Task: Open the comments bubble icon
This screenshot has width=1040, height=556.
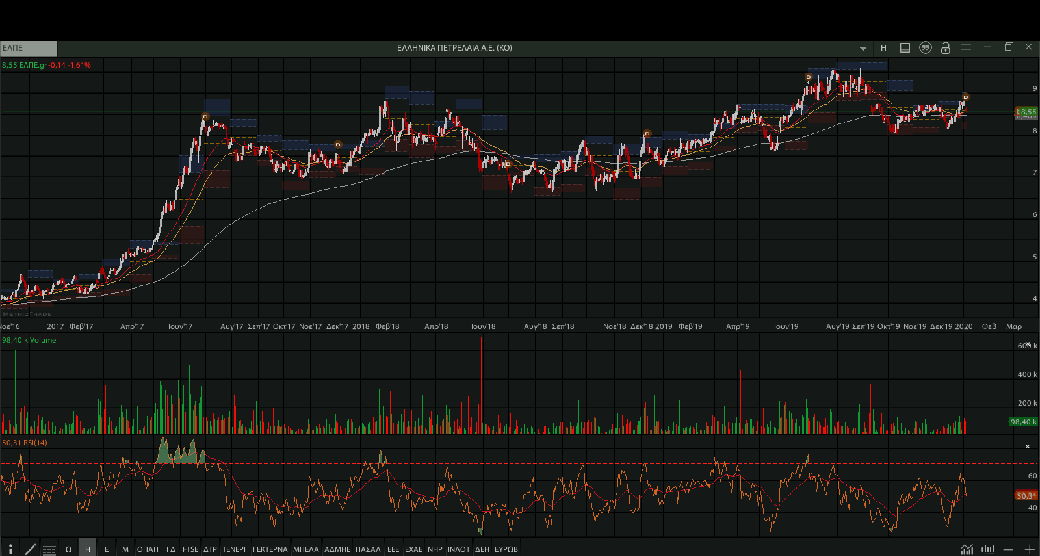Action: [925, 47]
